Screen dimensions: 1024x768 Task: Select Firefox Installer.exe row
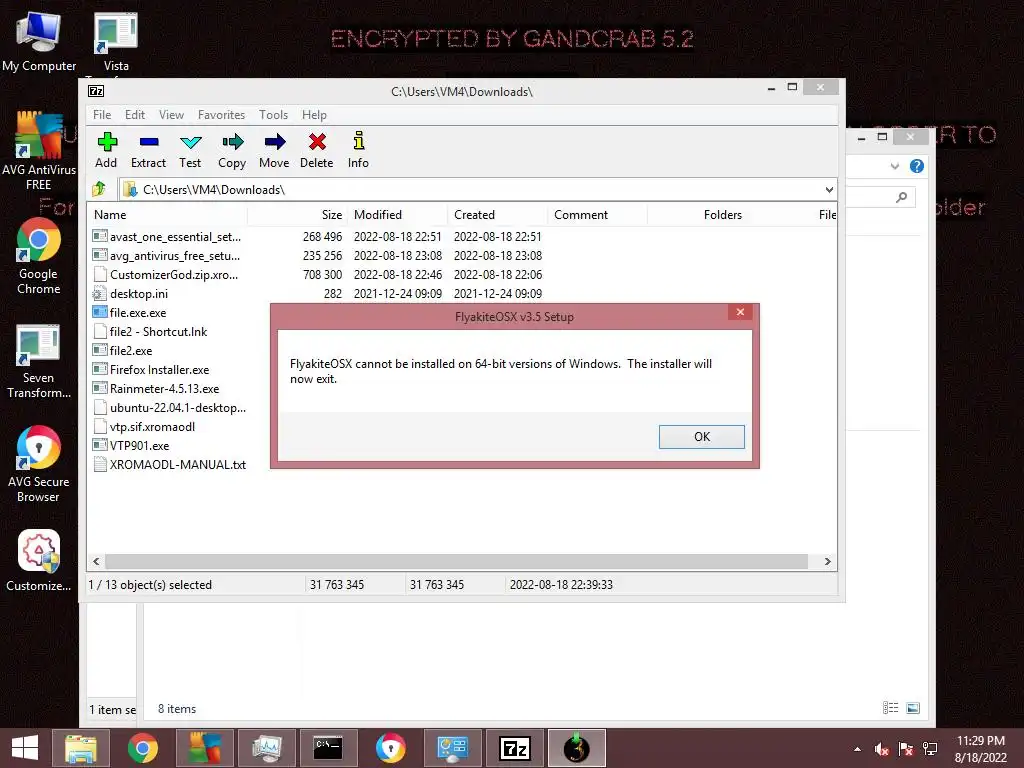point(159,370)
